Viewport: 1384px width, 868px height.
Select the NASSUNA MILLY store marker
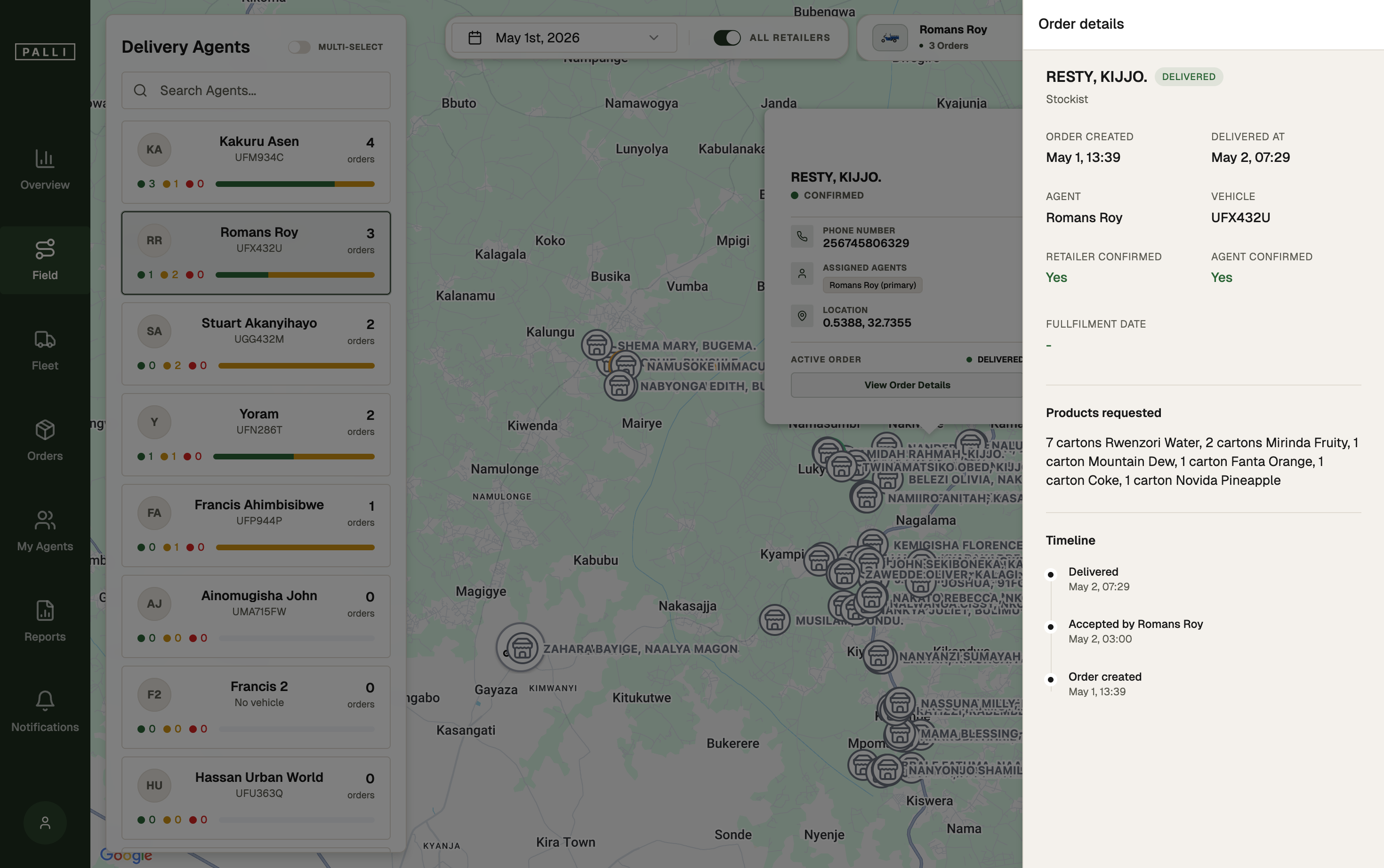tap(900, 704)
